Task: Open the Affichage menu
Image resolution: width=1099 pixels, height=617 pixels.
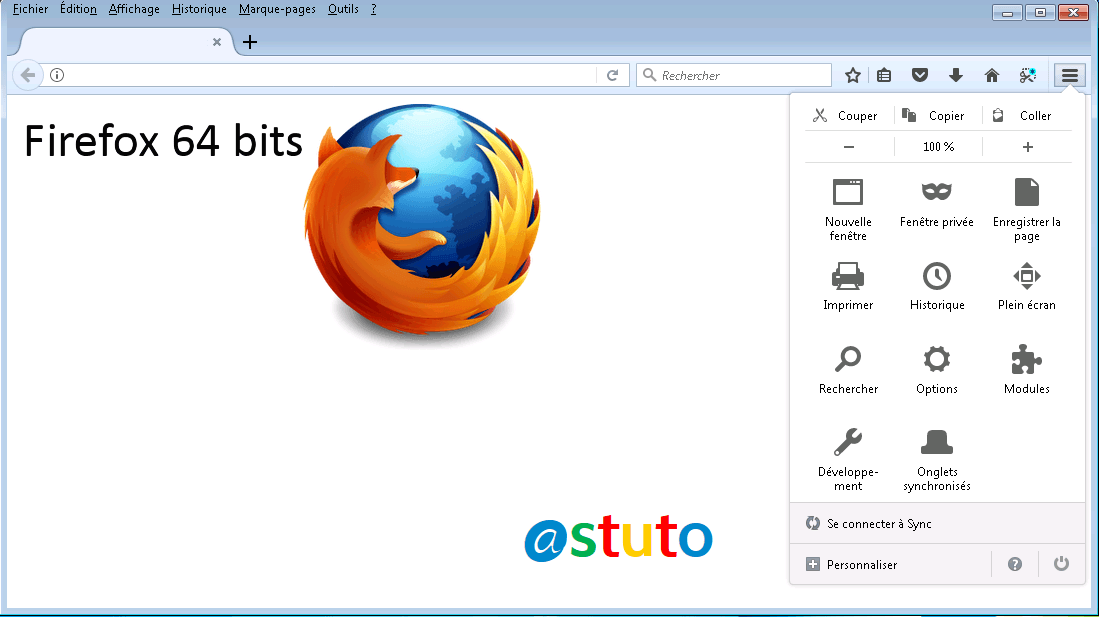Action: (134, 9)
